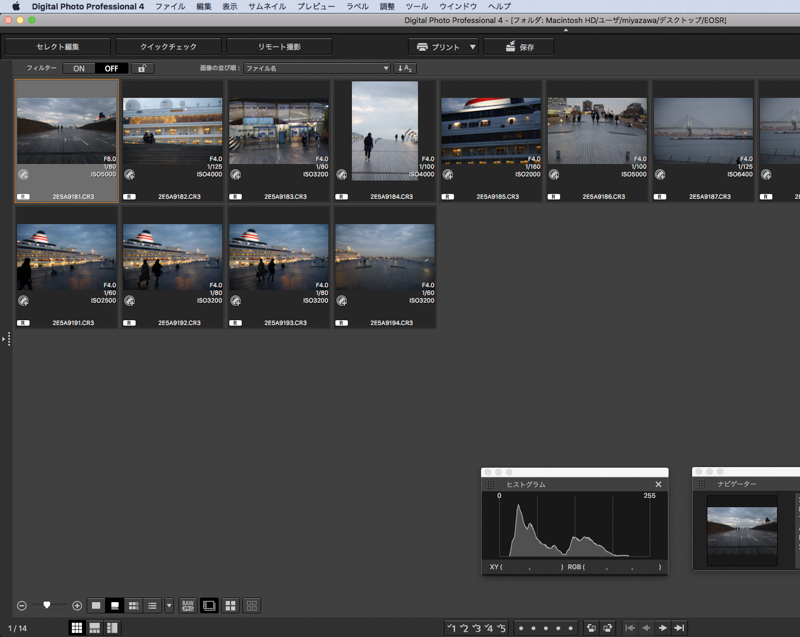This screenshot has height=637, width=800.
Task: Click the zoom-out minus icon for thumbnails
Action: click(21, 606)
